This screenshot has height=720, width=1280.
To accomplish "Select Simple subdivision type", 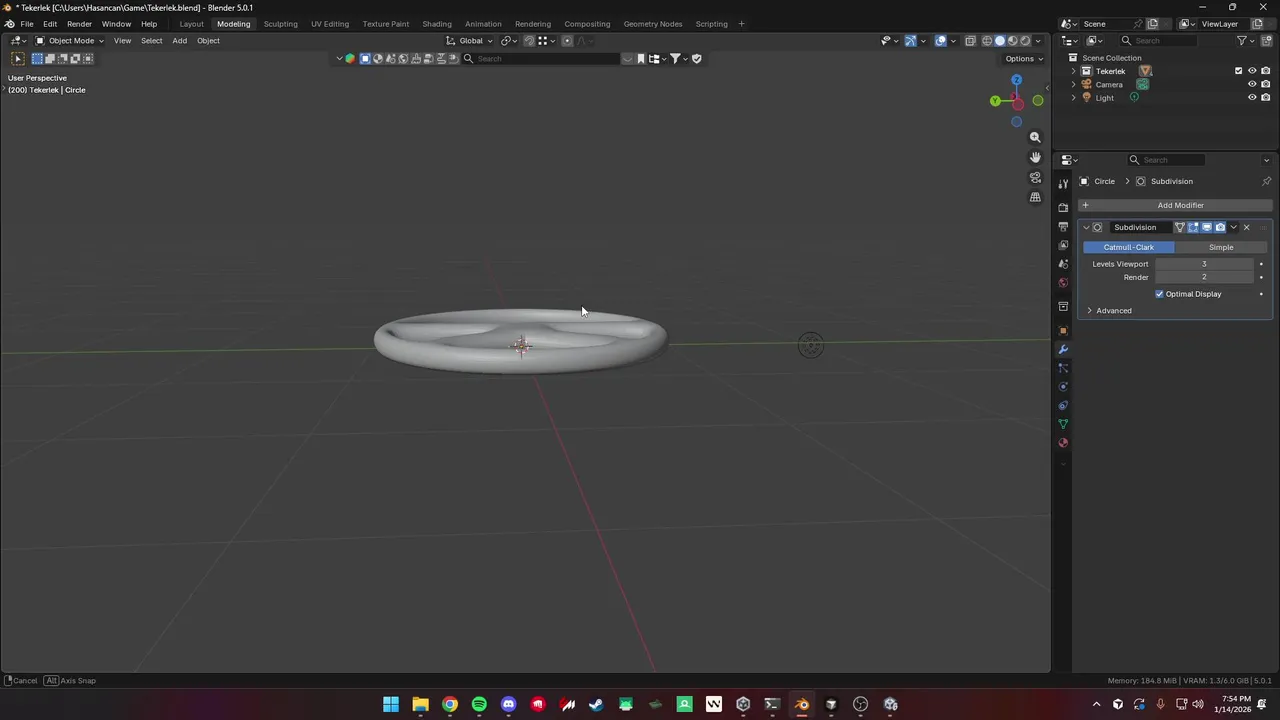I will pos(1221,247).
